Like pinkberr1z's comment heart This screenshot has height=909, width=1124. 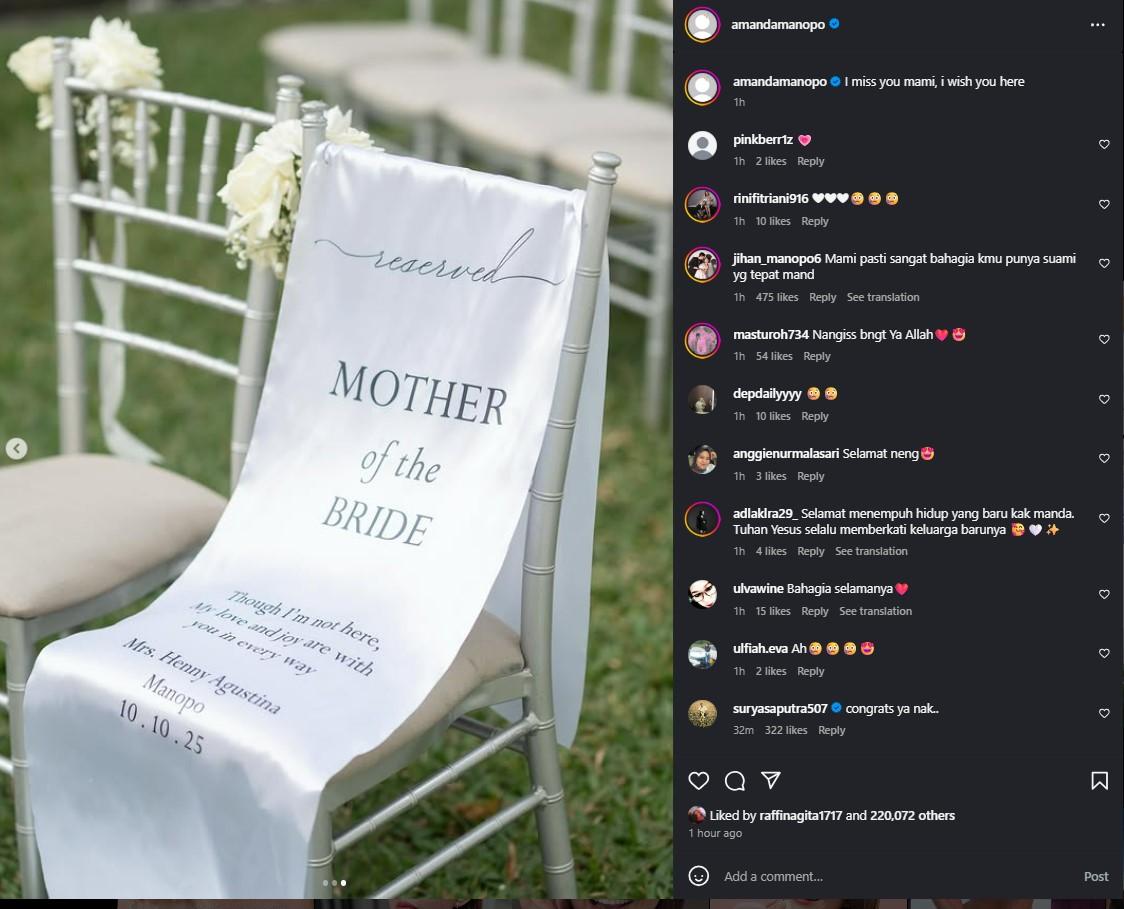tap(1104, 145)
